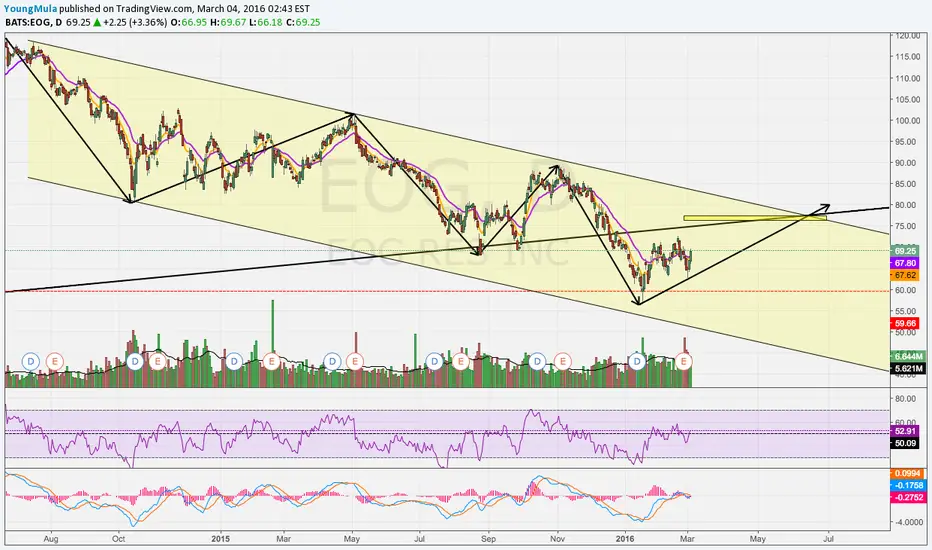This screenshot has height=550, width=932.
Task: Click the BATS:EOG, D symbol title
Action: point(33,22)
